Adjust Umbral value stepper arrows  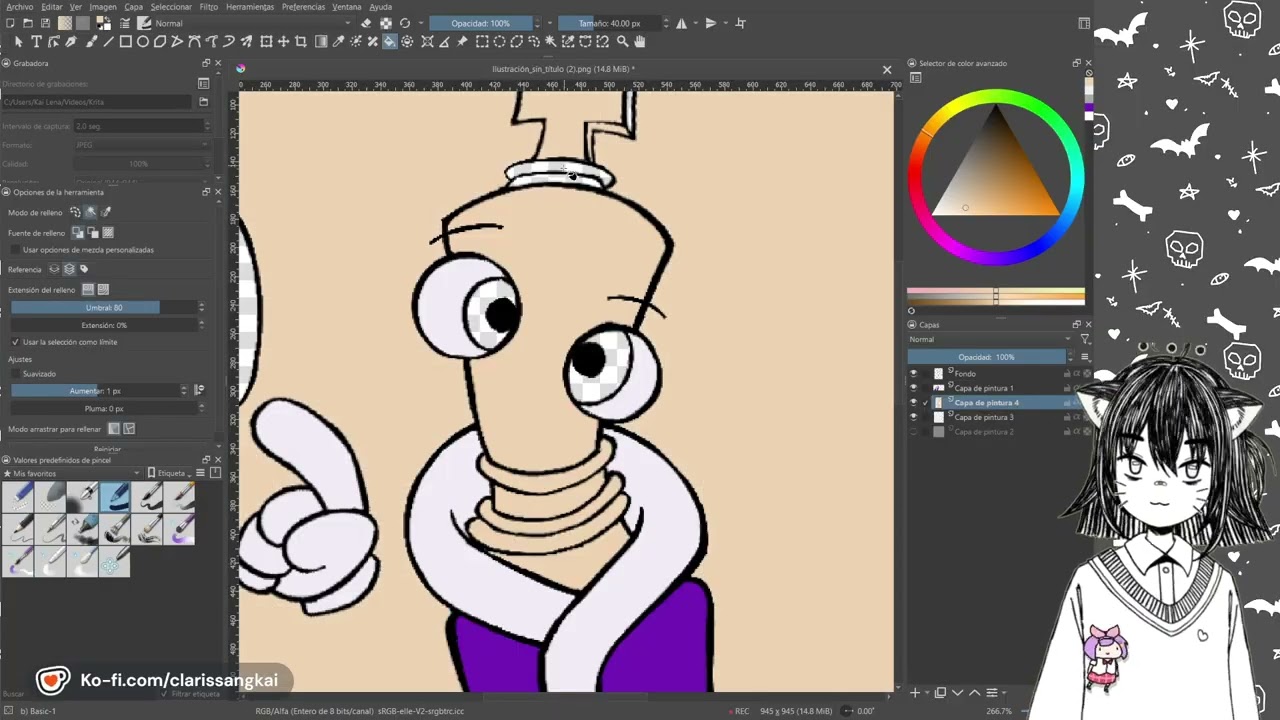(x=201, y=308)
